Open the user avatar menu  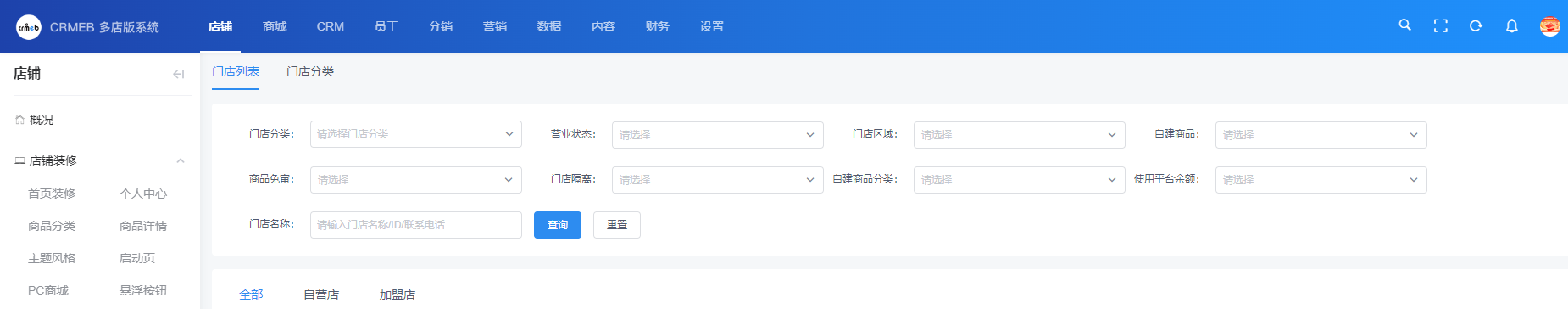1549,26
